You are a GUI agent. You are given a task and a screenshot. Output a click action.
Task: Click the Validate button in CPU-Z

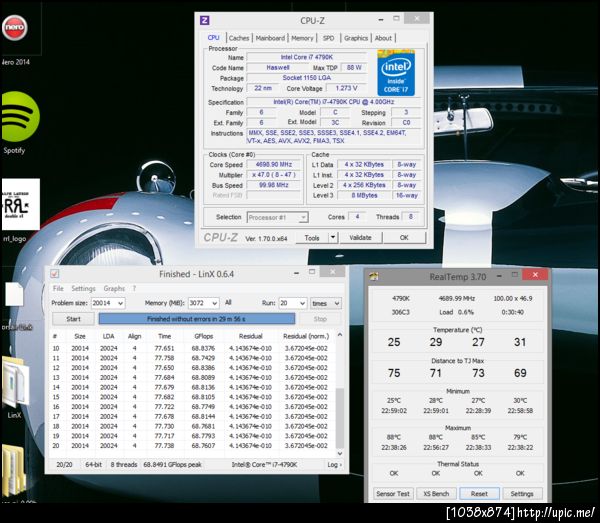pyautogui.click(x=360, y=238)
